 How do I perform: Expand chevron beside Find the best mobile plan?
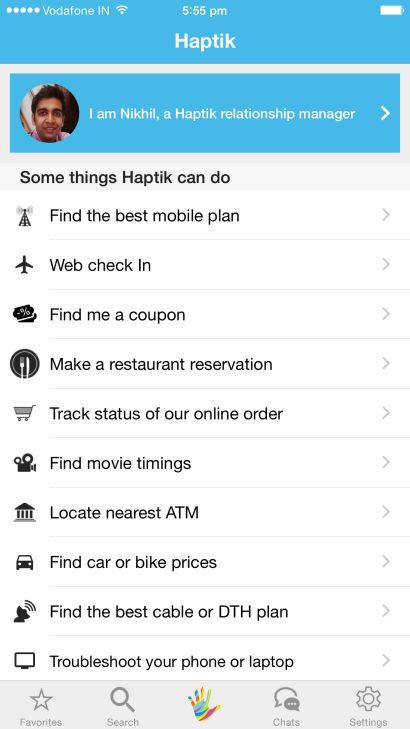pyautogui.click(x=386, y=215)
